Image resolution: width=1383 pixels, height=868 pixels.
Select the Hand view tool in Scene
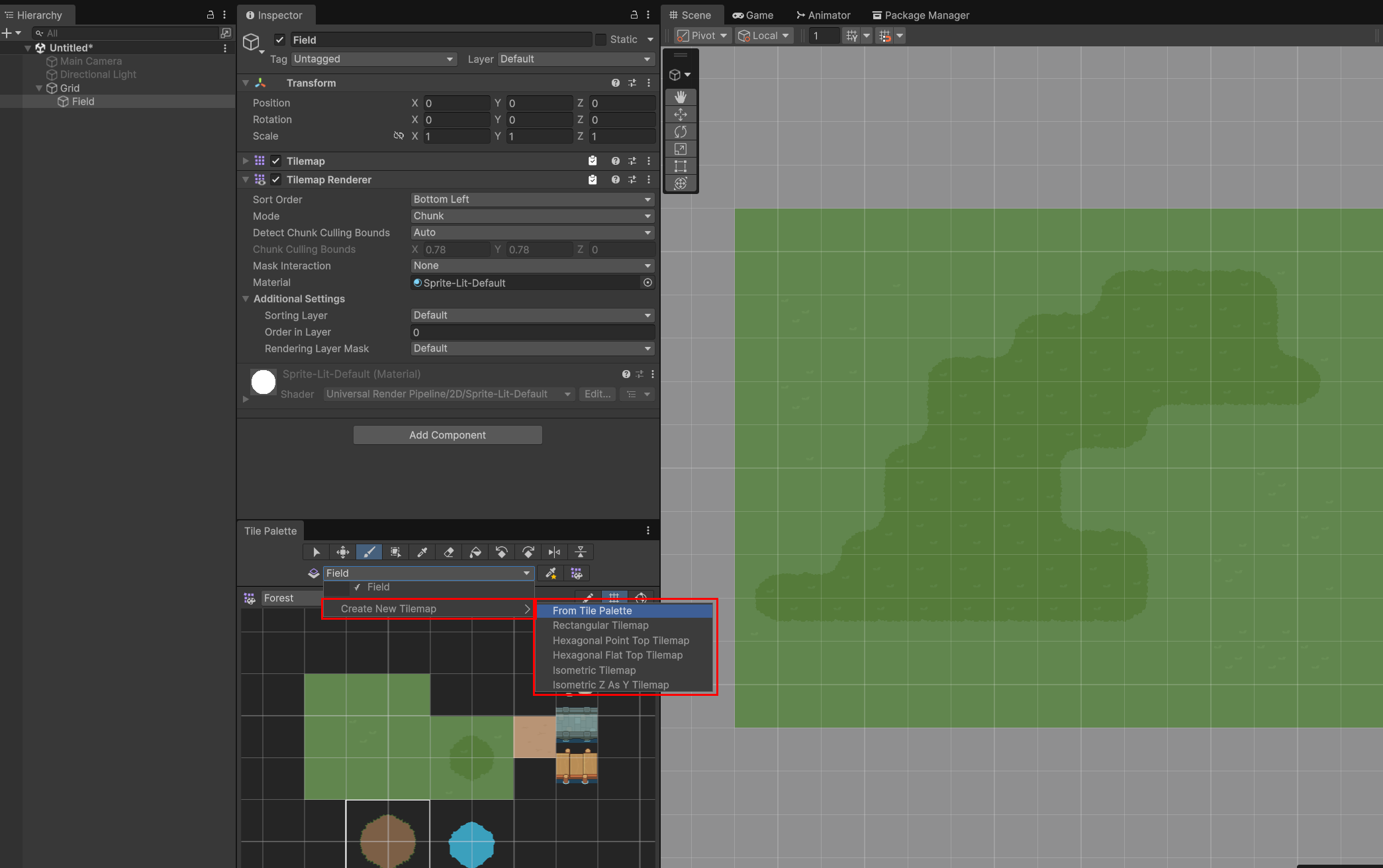pyautogui.click(x=680, y=97)
